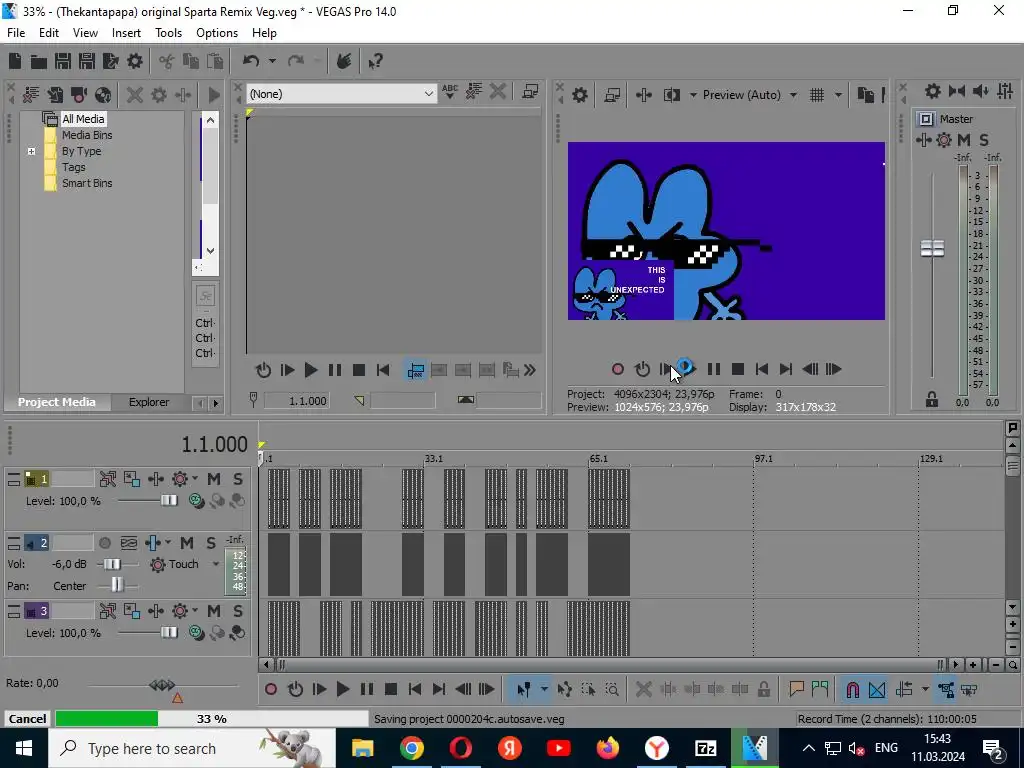Open the Preview (Auto) quality dropdown
This screenshot has width=1024, height=768.
click(x=793, y=95)
